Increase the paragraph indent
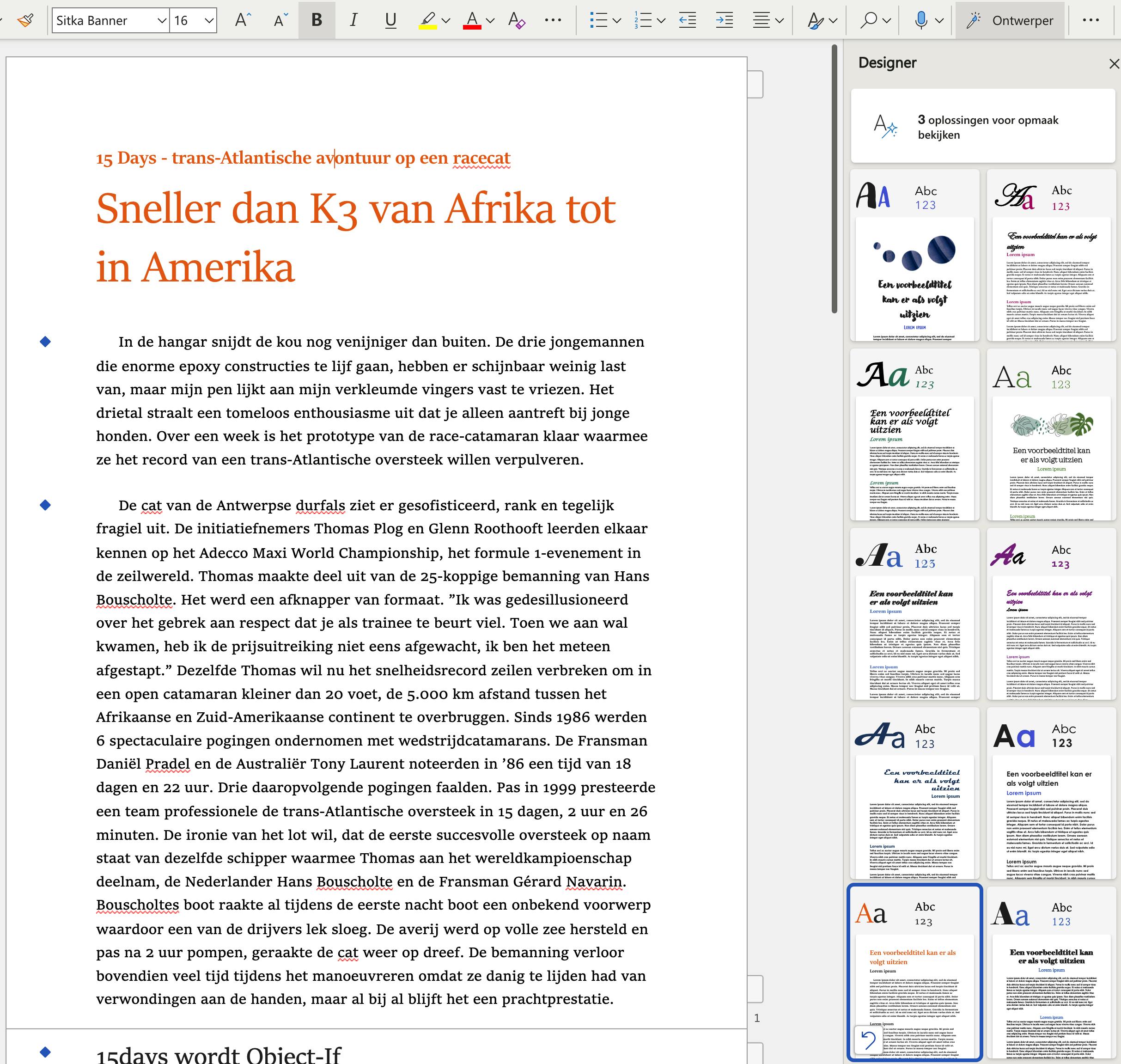 (724, 20)
